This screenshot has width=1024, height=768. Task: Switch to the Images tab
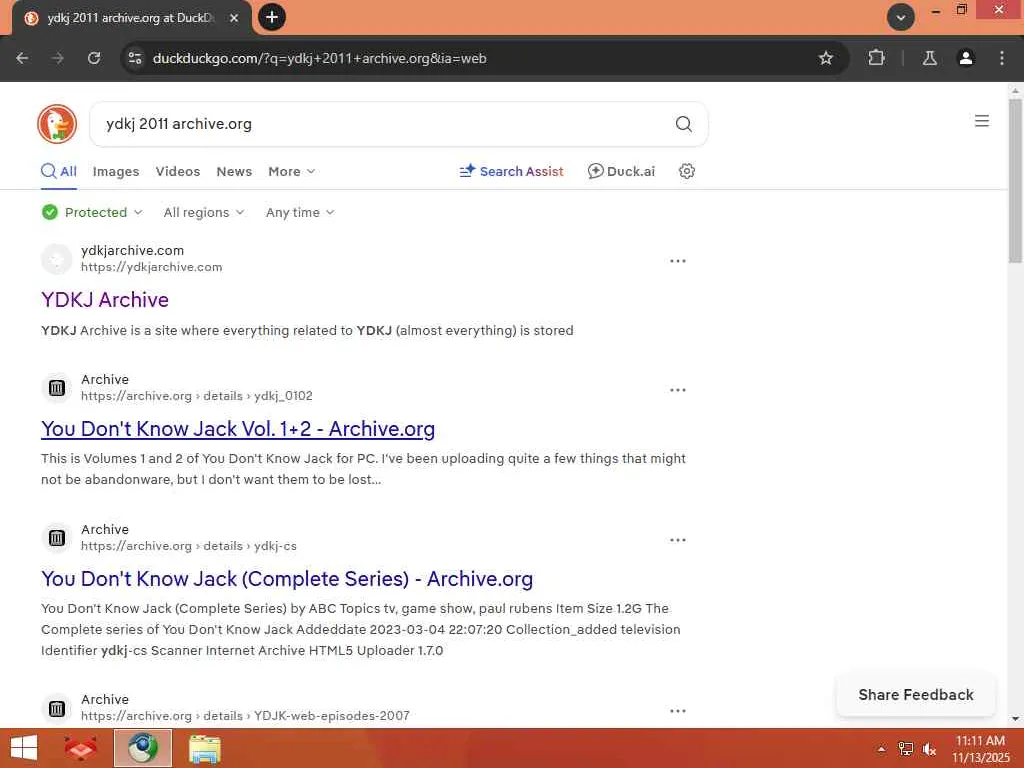coord(116,171)
